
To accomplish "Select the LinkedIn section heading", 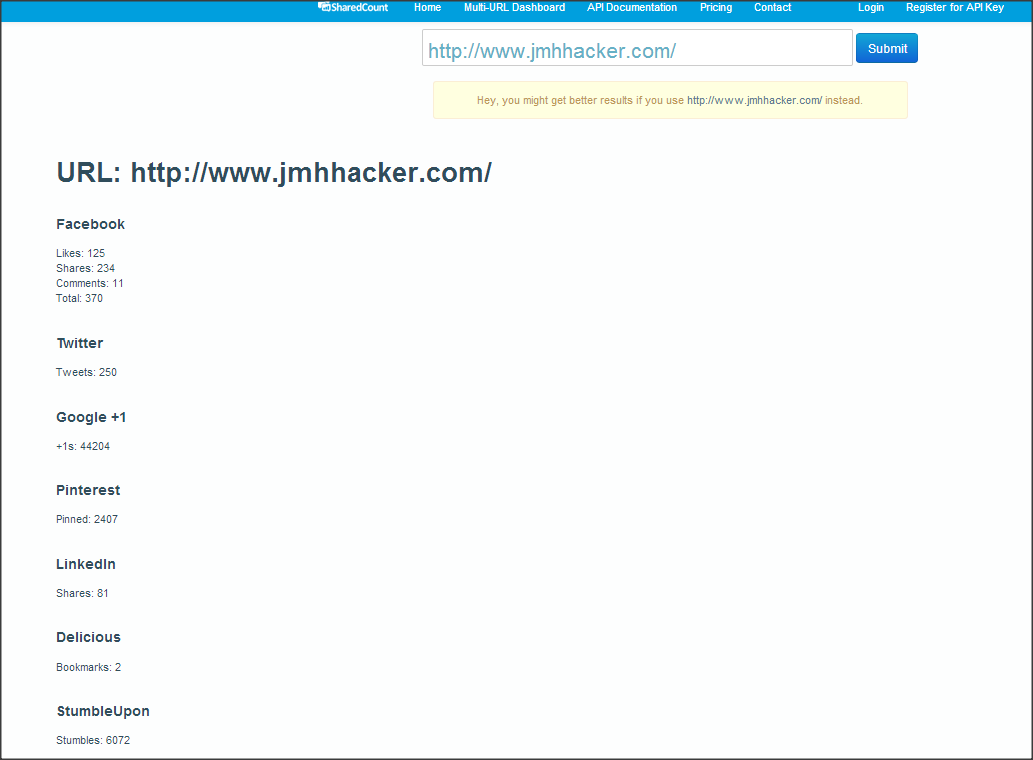I will (86, 564).
